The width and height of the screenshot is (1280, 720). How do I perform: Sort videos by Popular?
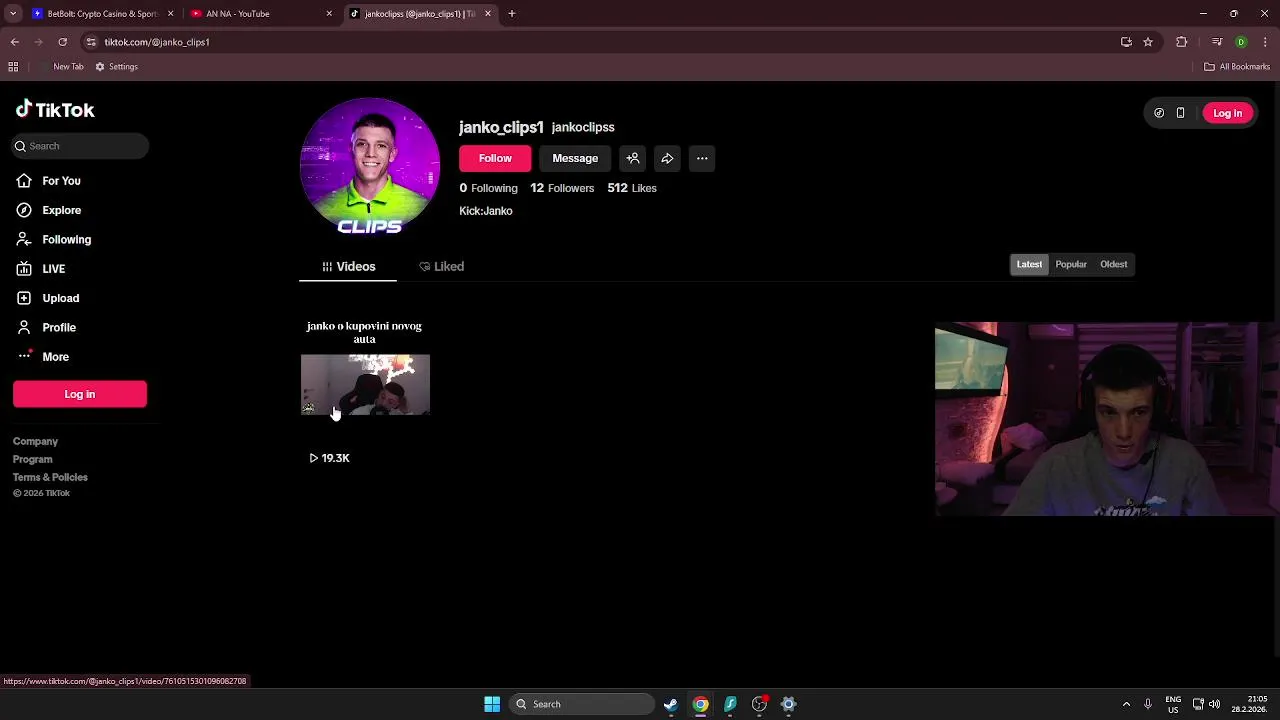1071,264
